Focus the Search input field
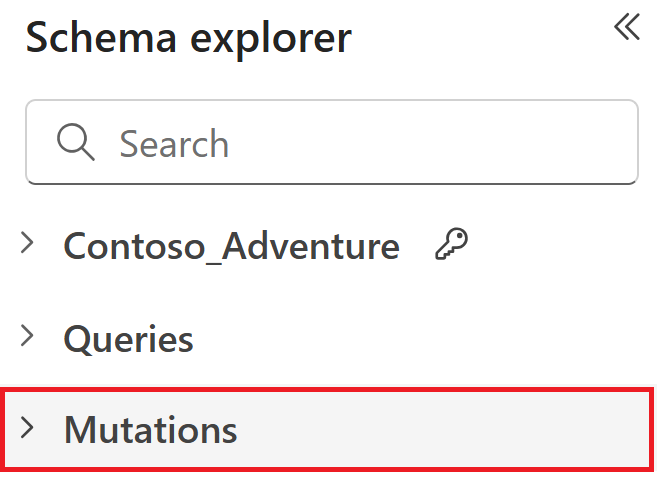The width and height of the screenshot is (657, 483). 350,143
